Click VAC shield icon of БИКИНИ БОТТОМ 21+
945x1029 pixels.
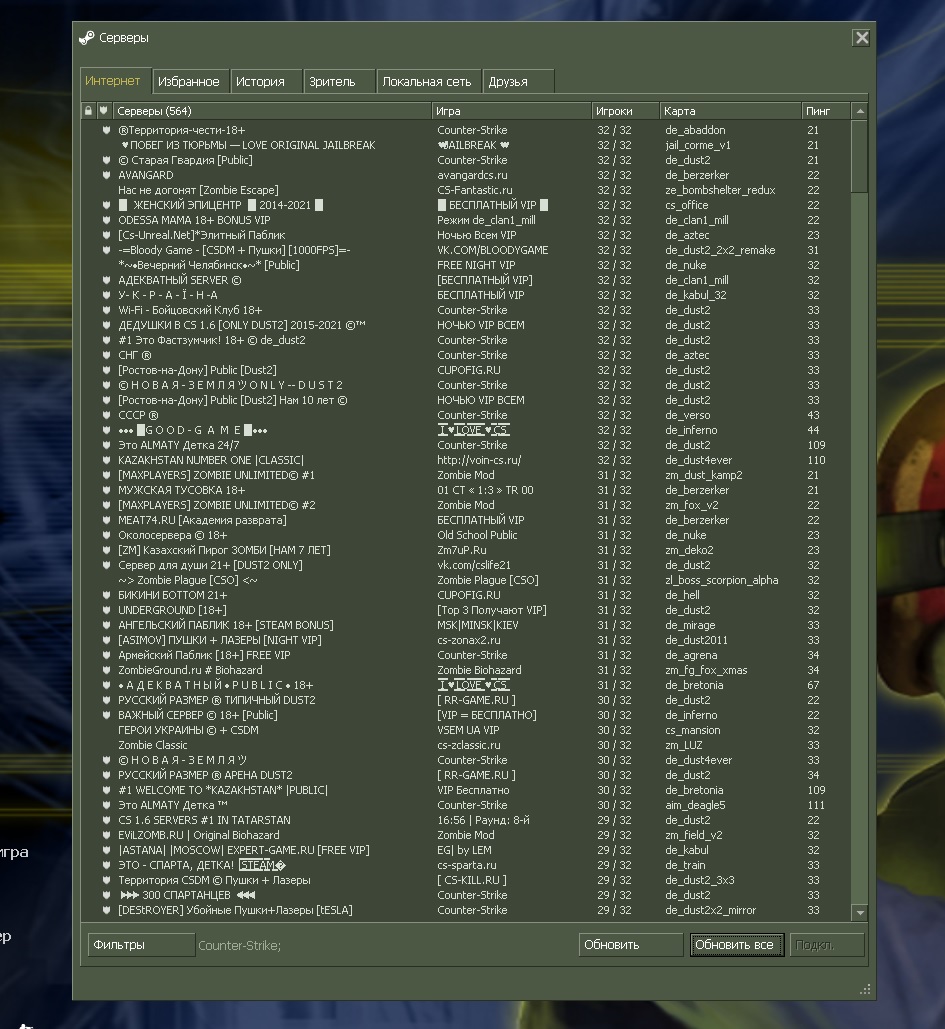(106, 595)
